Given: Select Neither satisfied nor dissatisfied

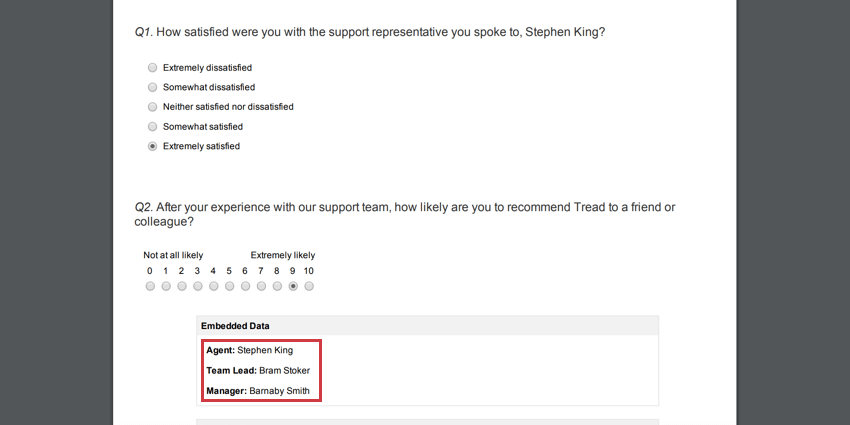Looking at the screenshot, I should coord(152,107).
